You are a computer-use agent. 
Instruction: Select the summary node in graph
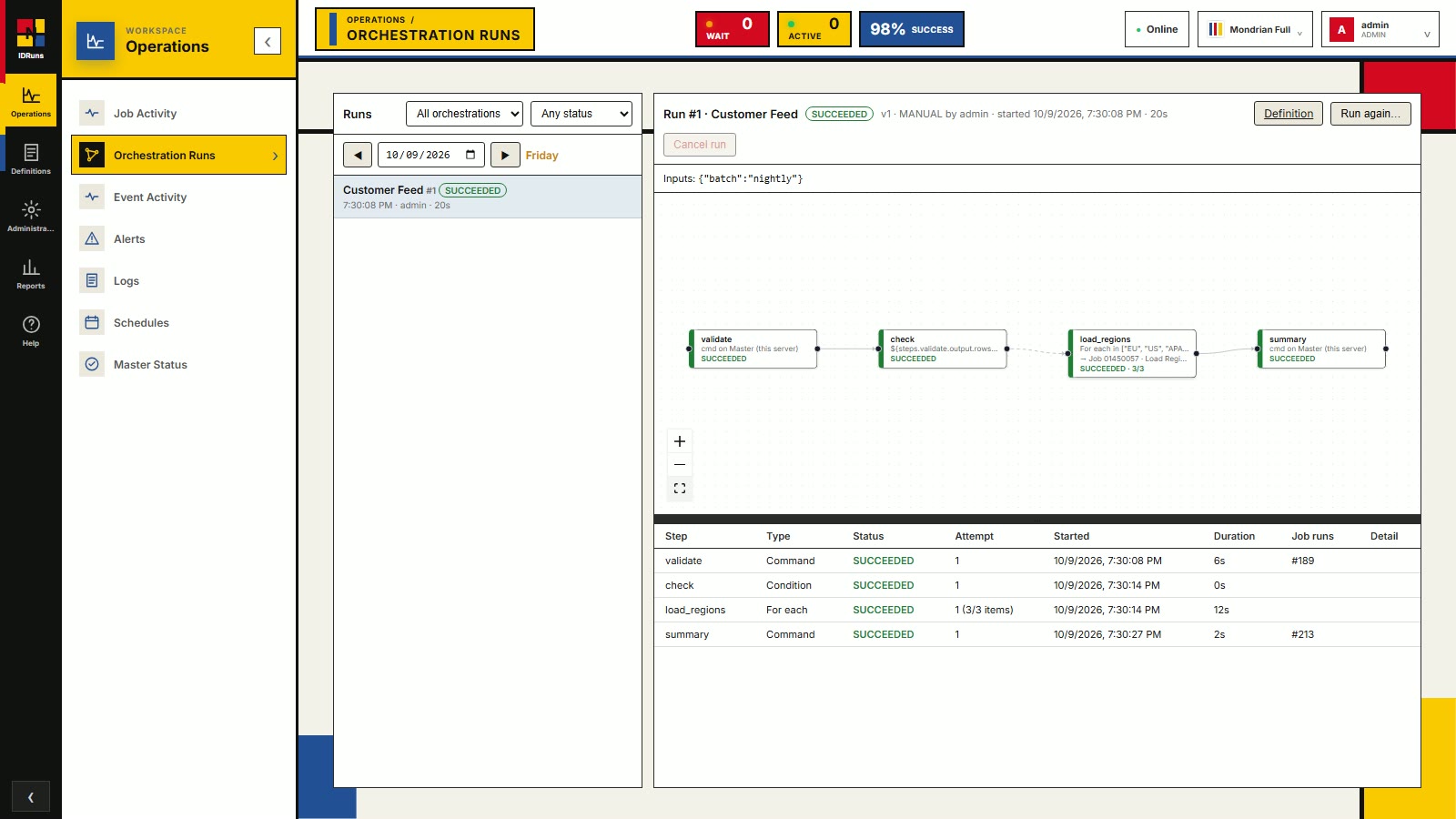pos(1321,349)
